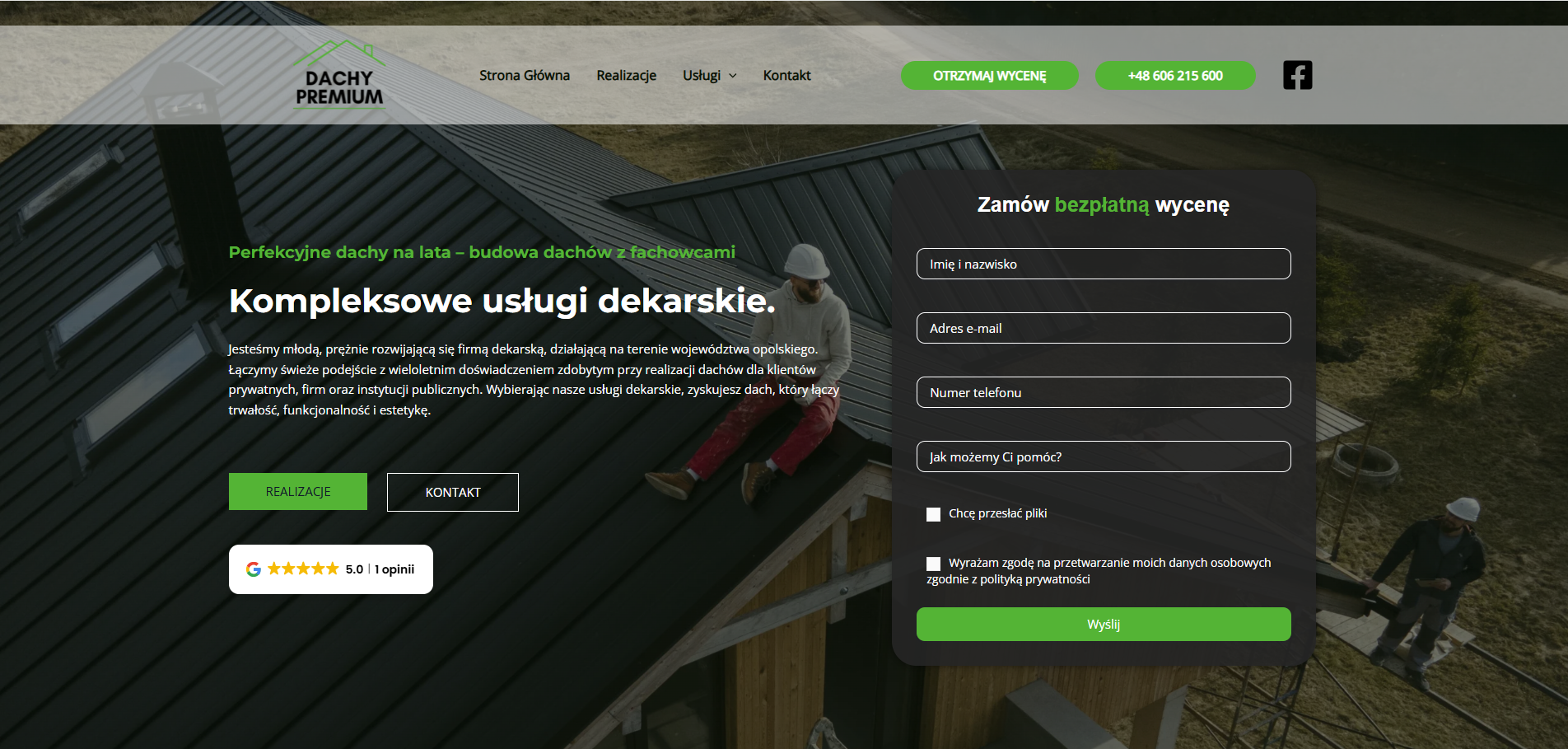Call via the +48 606 215 600 button
The width and height of the screenshot is (1568, 749).
1175,75
